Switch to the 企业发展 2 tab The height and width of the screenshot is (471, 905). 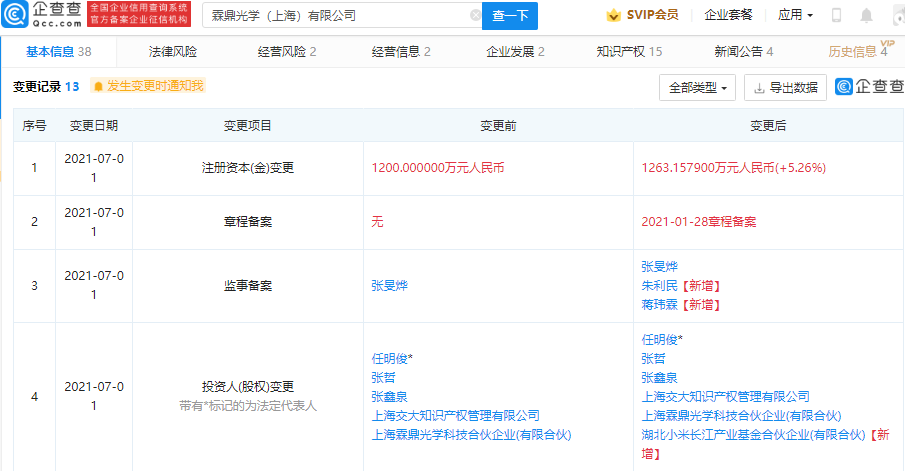pyautogui.click(x=515, y=52)
